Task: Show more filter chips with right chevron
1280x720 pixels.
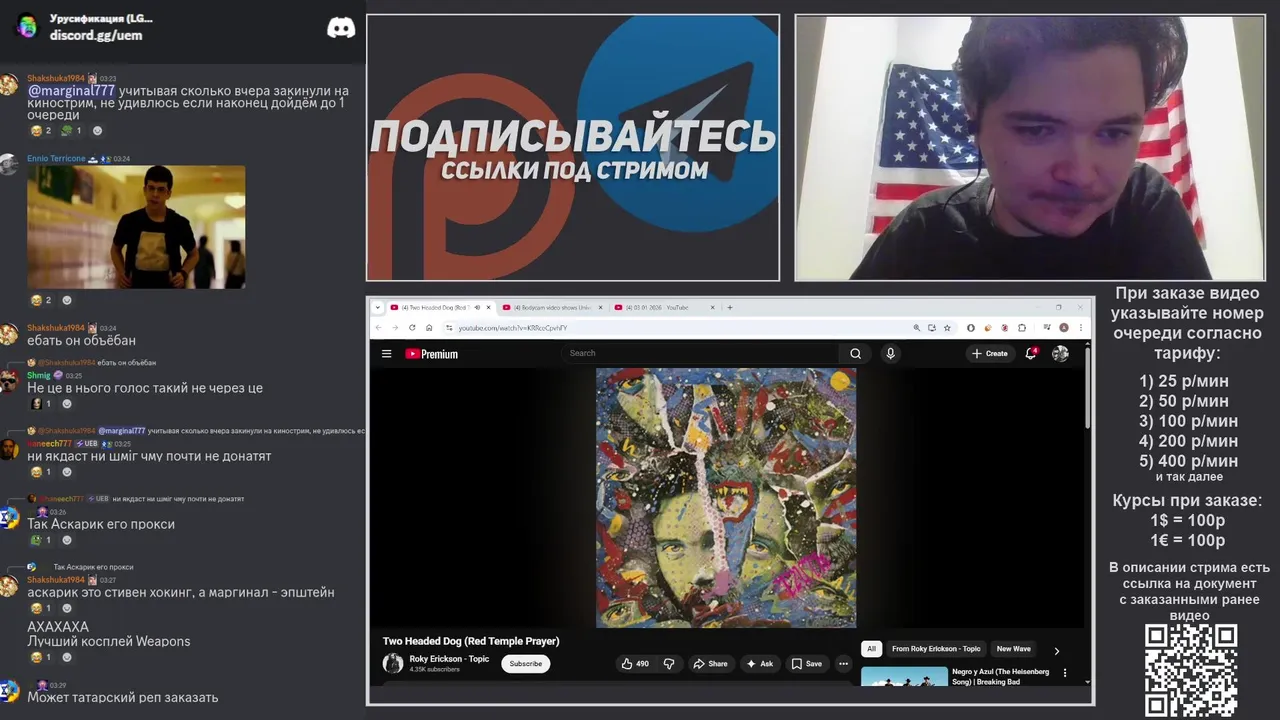Action: point(1057,650)
